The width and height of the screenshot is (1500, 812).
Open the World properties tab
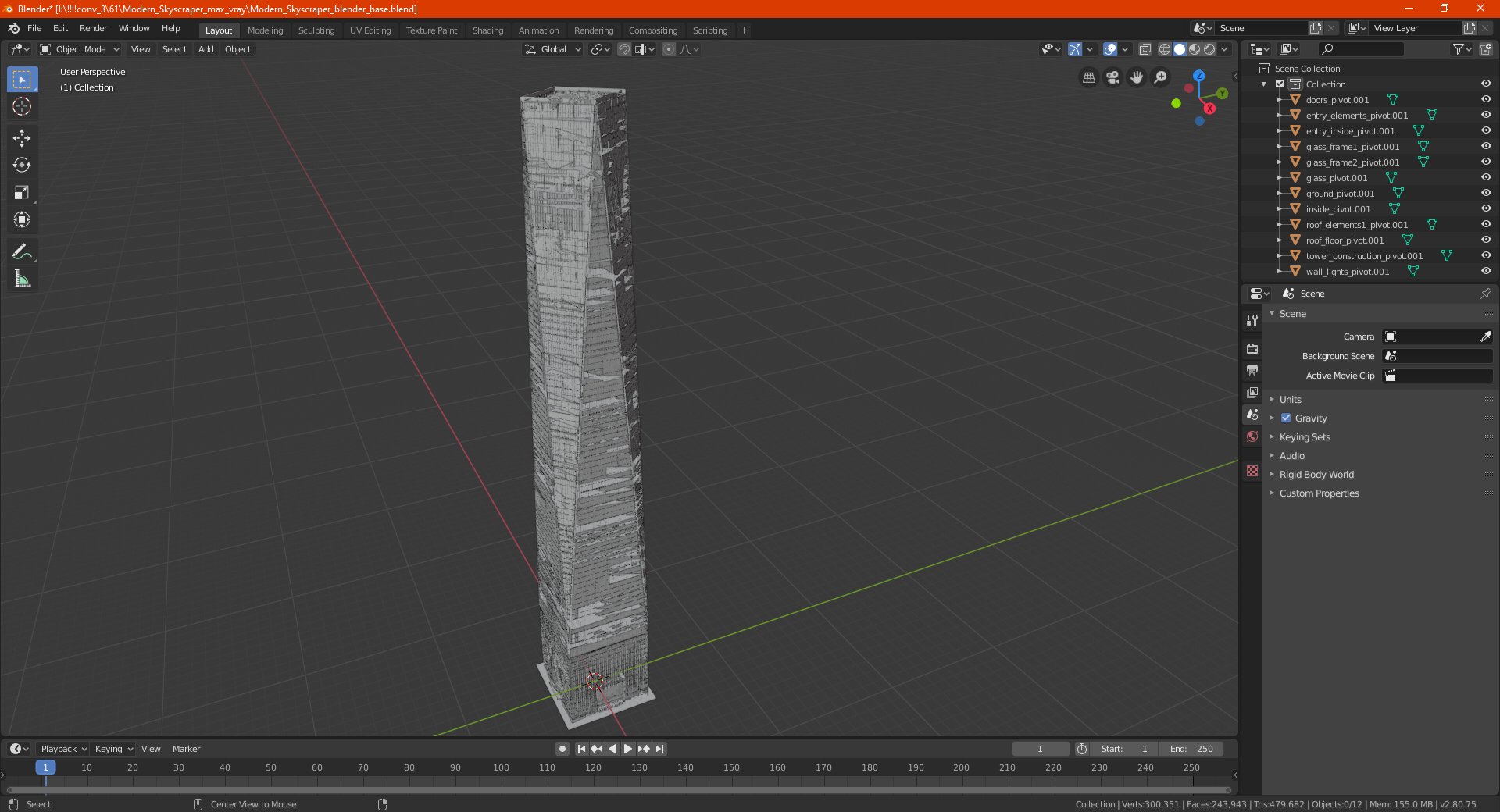pyautogui.click(x=1252, y=436)
